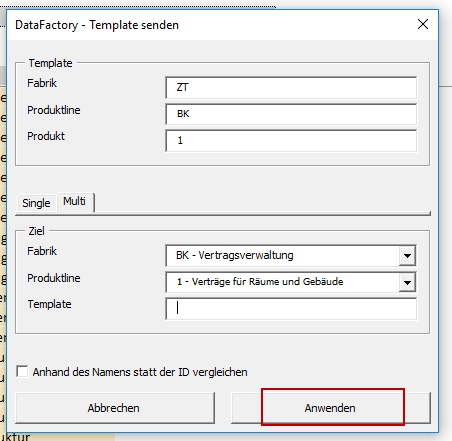Click the Produkt field containing 1
The width and height of the screenshot is (452, 441).
coord(291,141)
